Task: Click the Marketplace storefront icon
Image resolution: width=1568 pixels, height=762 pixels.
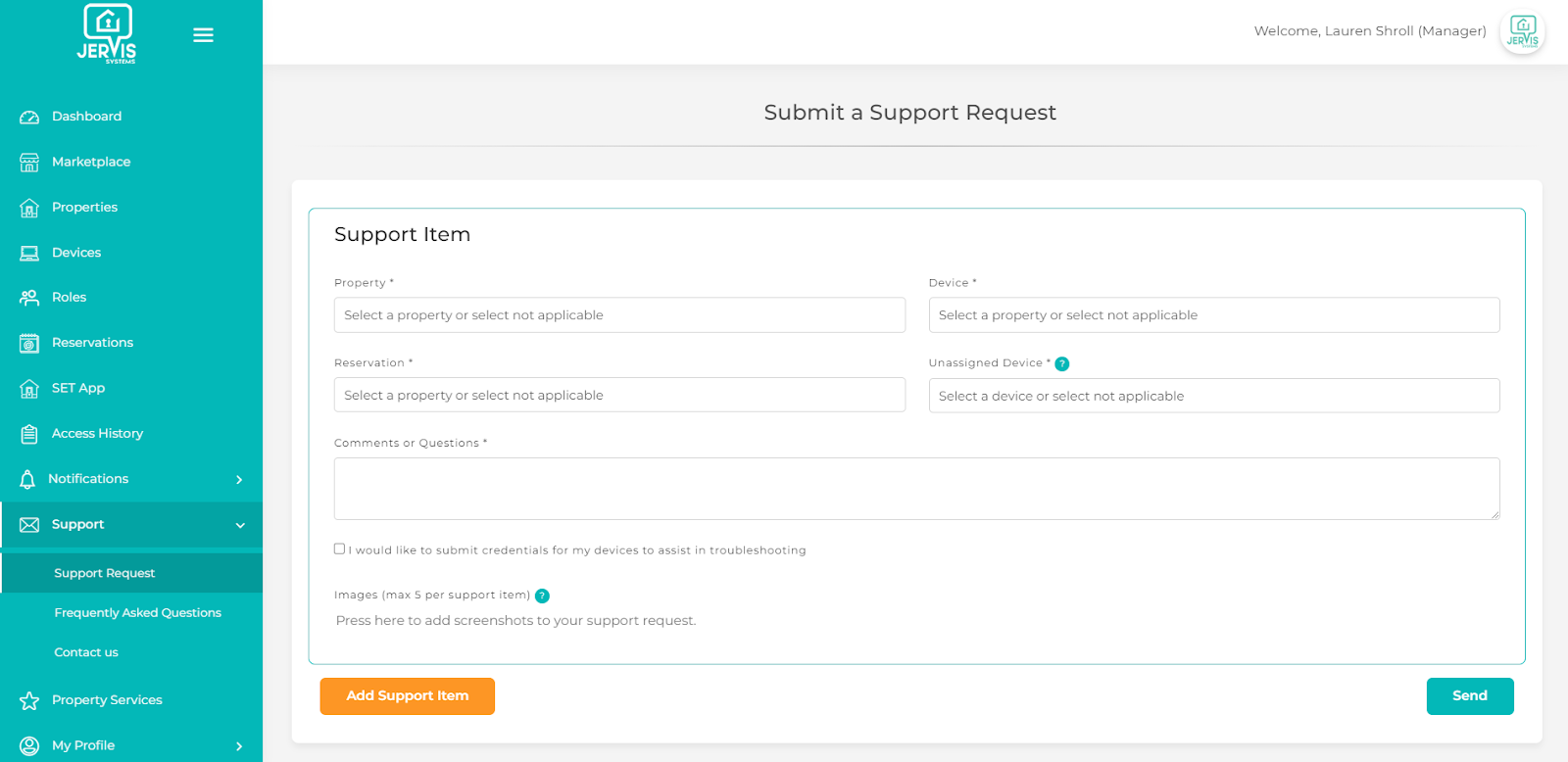Action: [x=29, y=163]
